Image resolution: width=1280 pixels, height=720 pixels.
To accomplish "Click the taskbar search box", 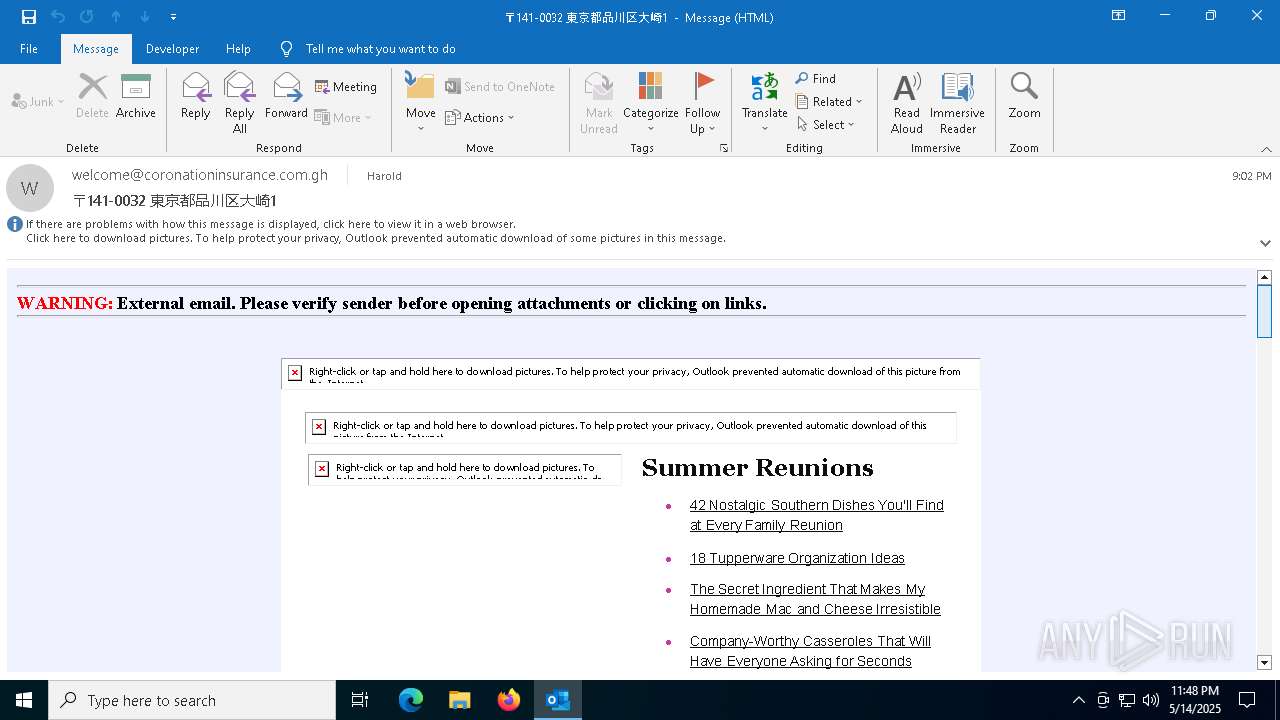I will (192, 700).
